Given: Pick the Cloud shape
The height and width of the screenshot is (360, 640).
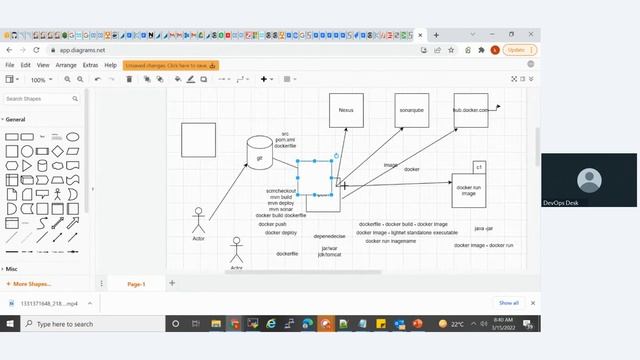Looking at the screenshot, I should coord(58,166).
